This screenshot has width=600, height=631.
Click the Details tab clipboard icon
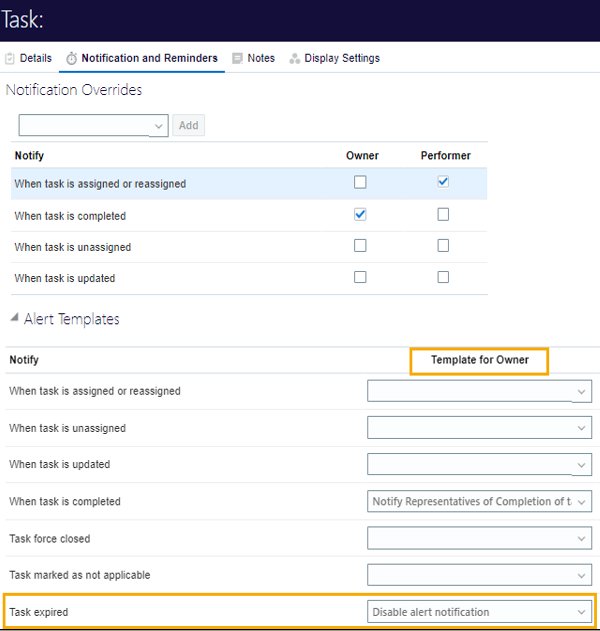[10, 58]
